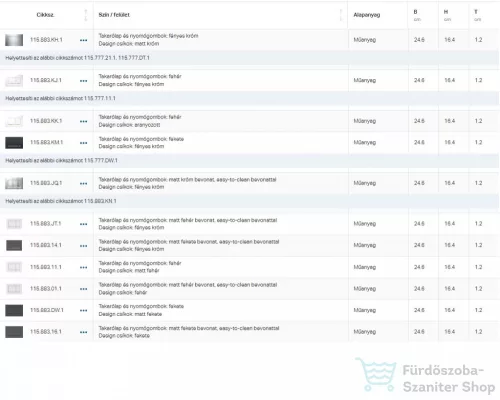View dark thumbnail of 115.883.14.1
Screen dimensions: 500x400
tap(14, 246)
